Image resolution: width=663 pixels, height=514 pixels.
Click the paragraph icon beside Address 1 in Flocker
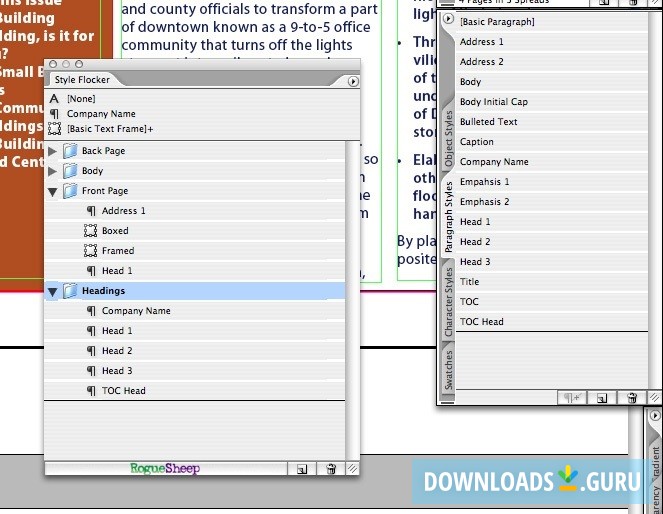click(91, 211)
